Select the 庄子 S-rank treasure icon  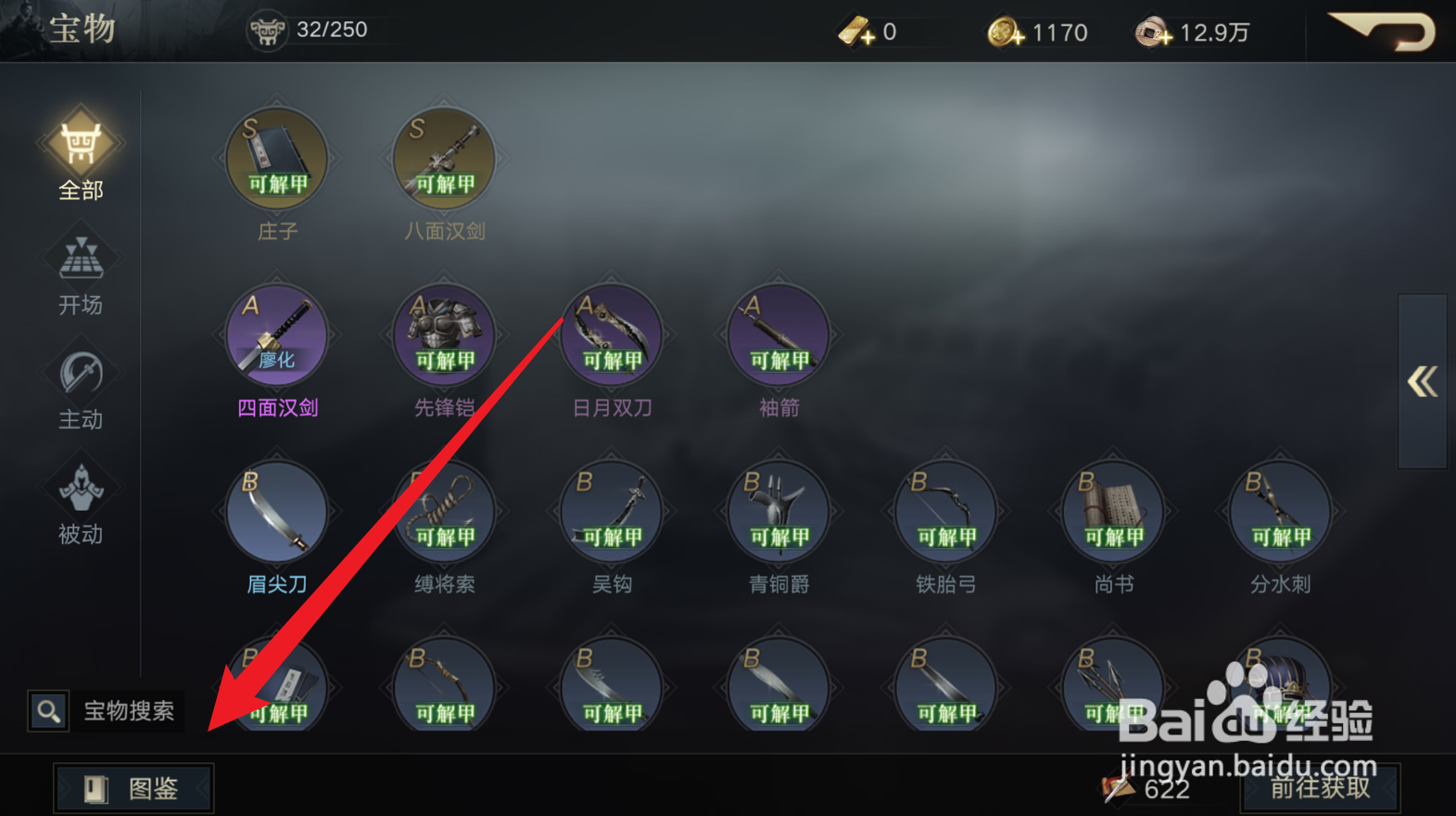pyautogui.click(x=277, y=159)
